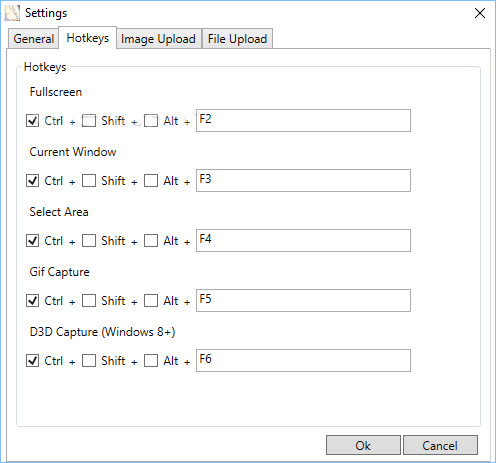Click the Cancel button
This screenshot has height=463, width=496.
[440, 445]
